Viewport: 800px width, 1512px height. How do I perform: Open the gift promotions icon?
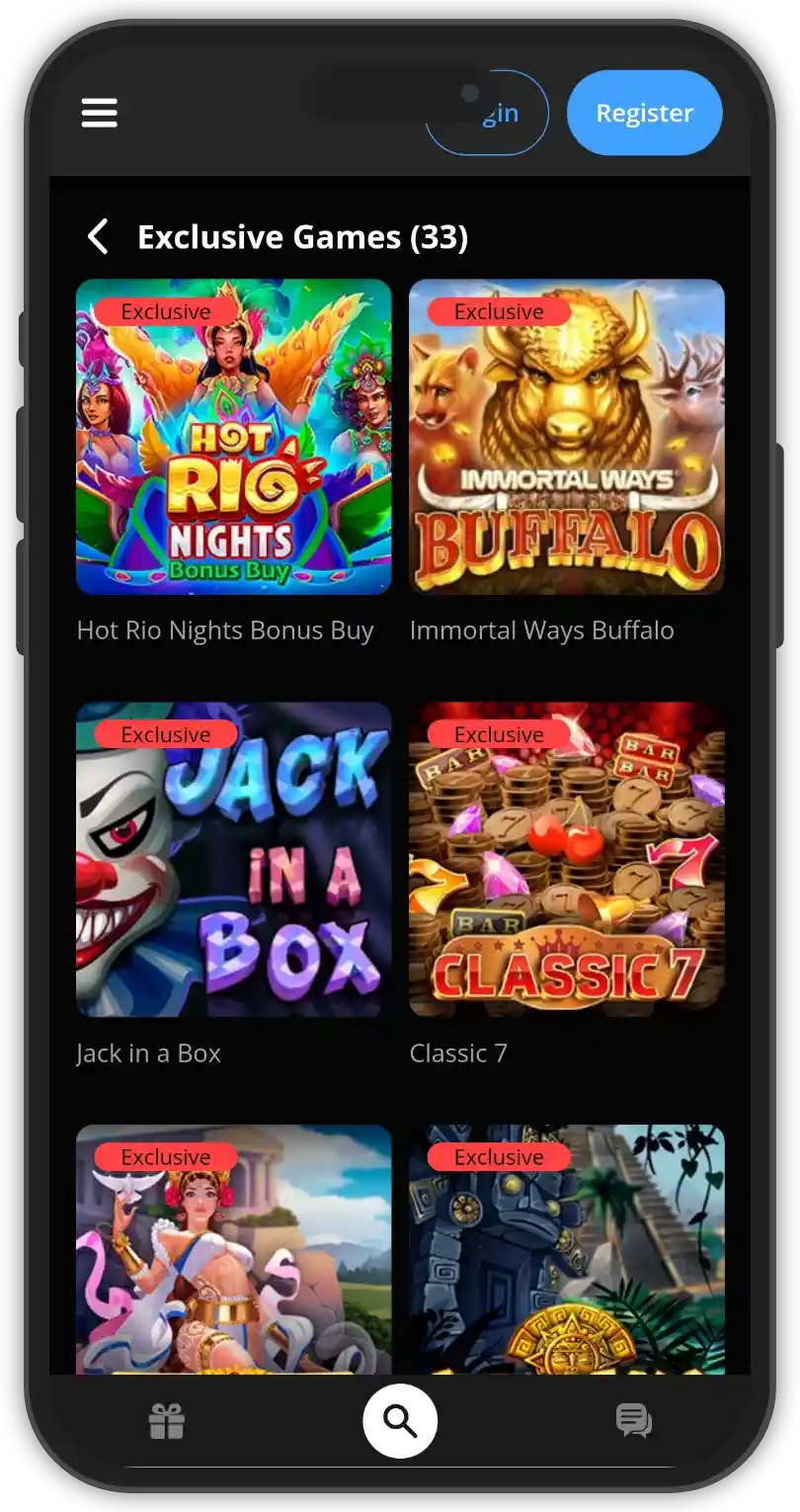167,1421
